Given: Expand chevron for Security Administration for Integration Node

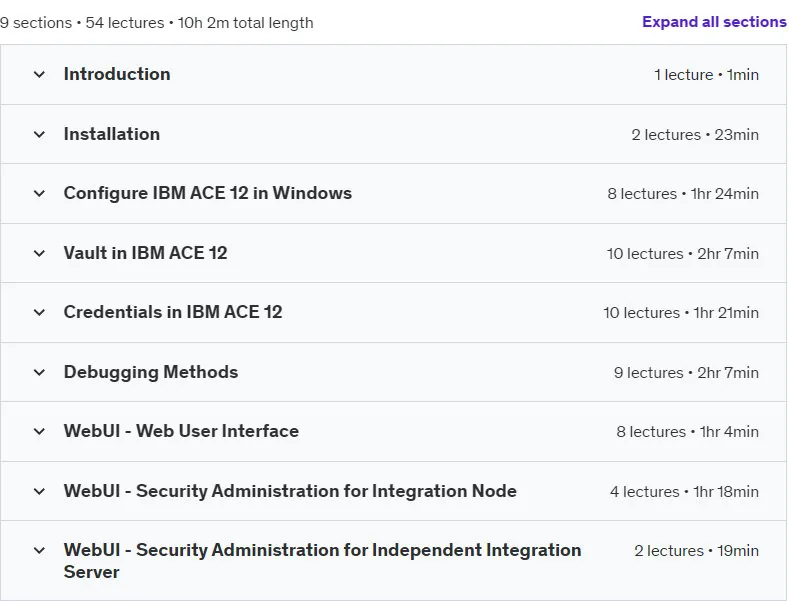Looking at the screenshot, I should point(39,491).
